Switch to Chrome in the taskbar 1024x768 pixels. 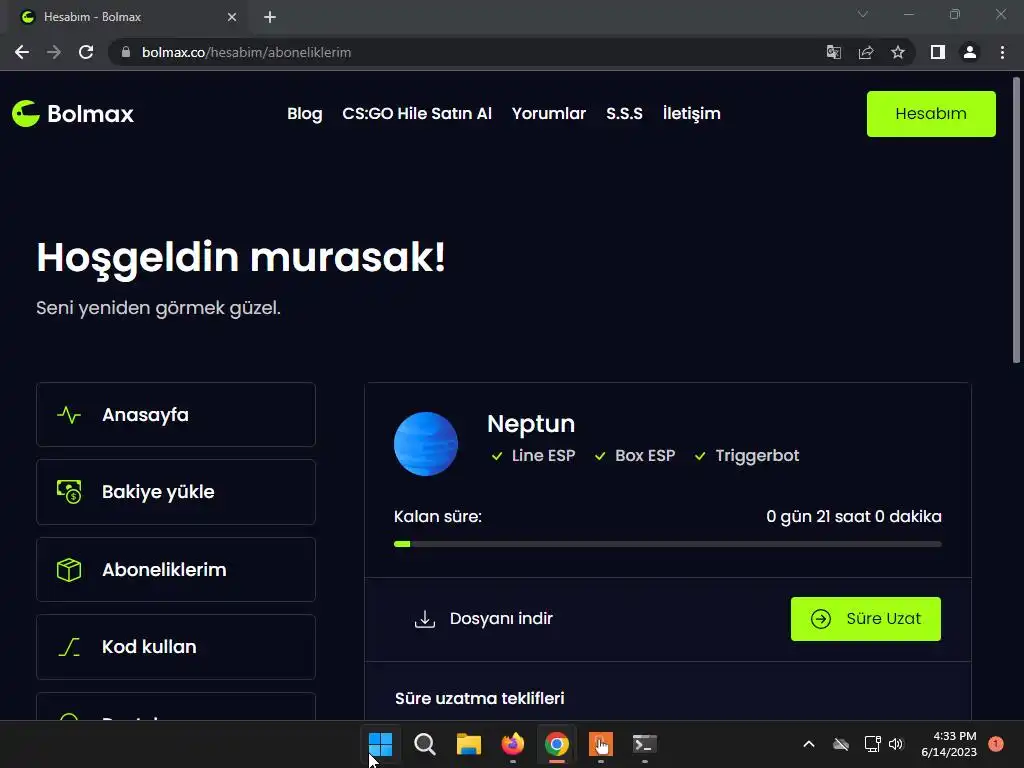pos(556,744)
